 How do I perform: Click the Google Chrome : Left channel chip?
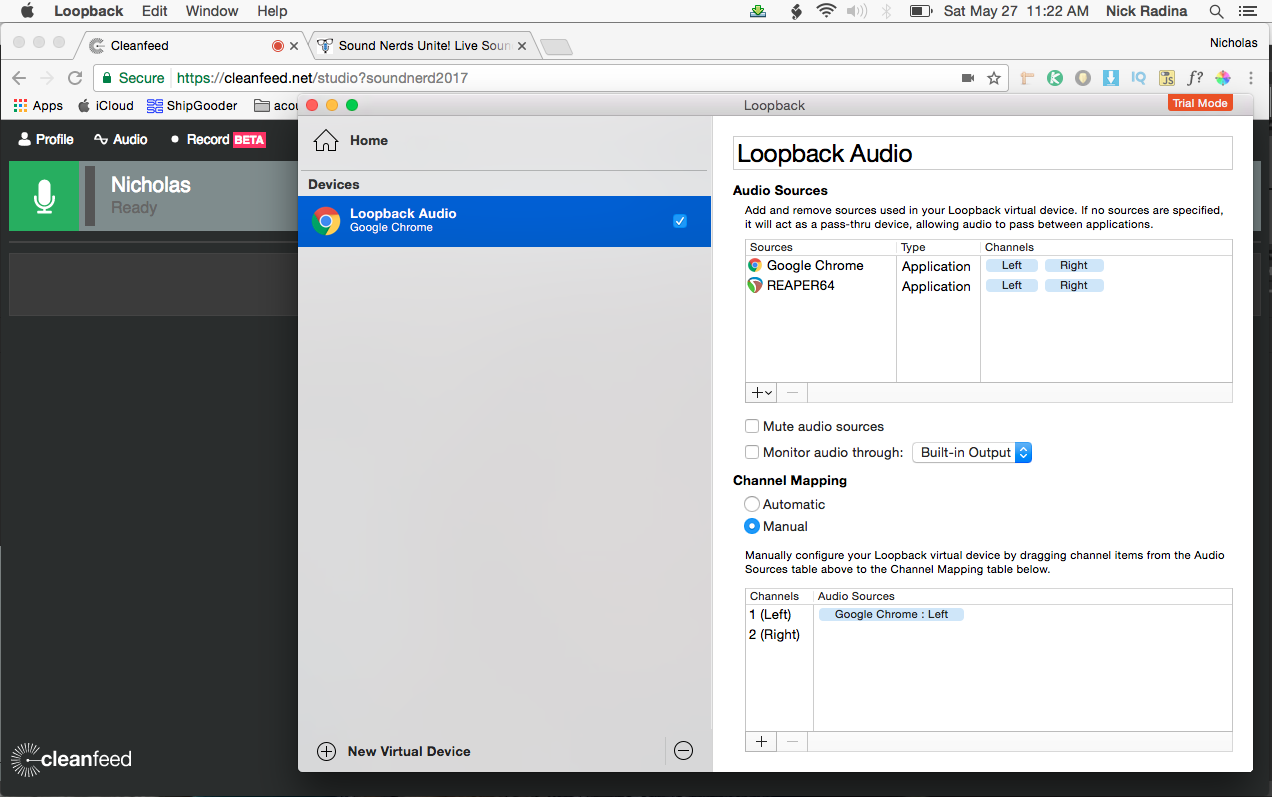890,614
